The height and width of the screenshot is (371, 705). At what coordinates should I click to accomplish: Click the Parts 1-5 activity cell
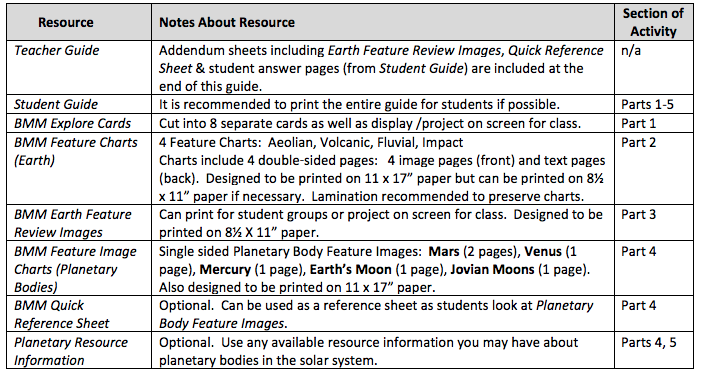click(x=647, y=104)
